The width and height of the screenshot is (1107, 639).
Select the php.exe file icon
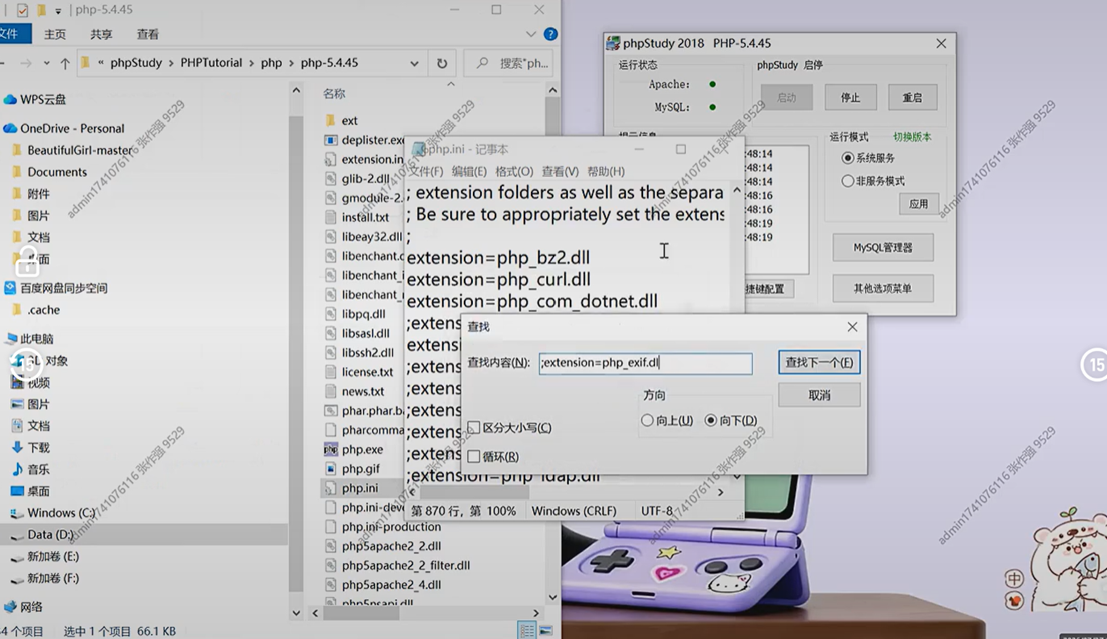330,449
